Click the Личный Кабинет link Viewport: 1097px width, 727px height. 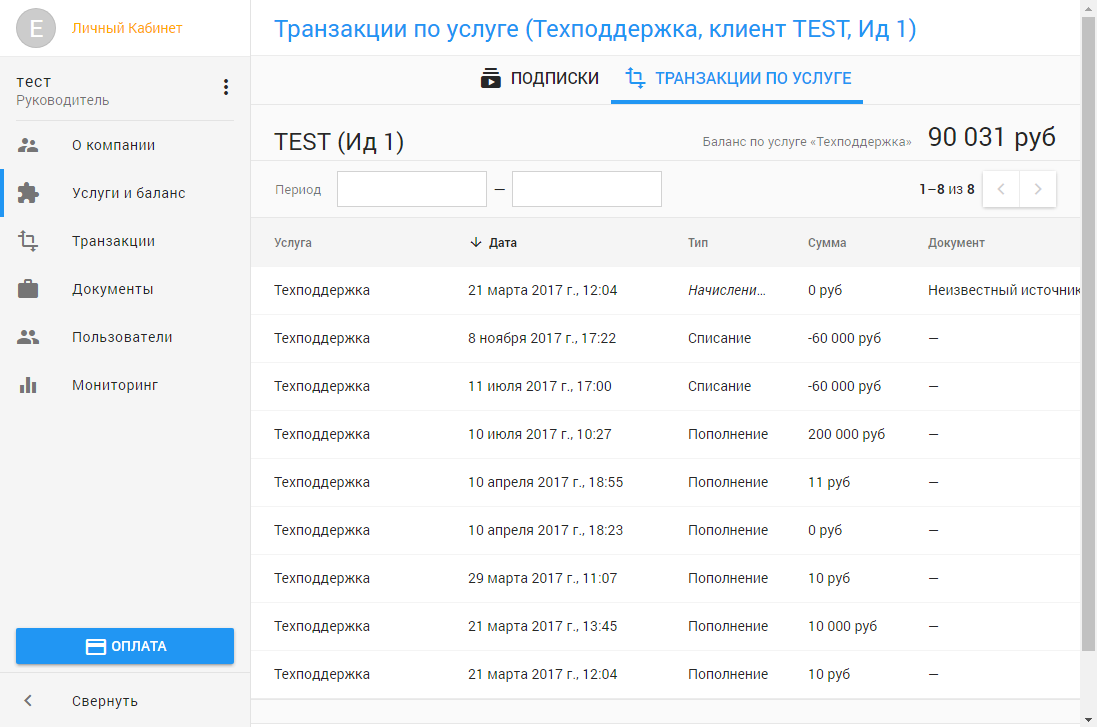click(127, 28)
